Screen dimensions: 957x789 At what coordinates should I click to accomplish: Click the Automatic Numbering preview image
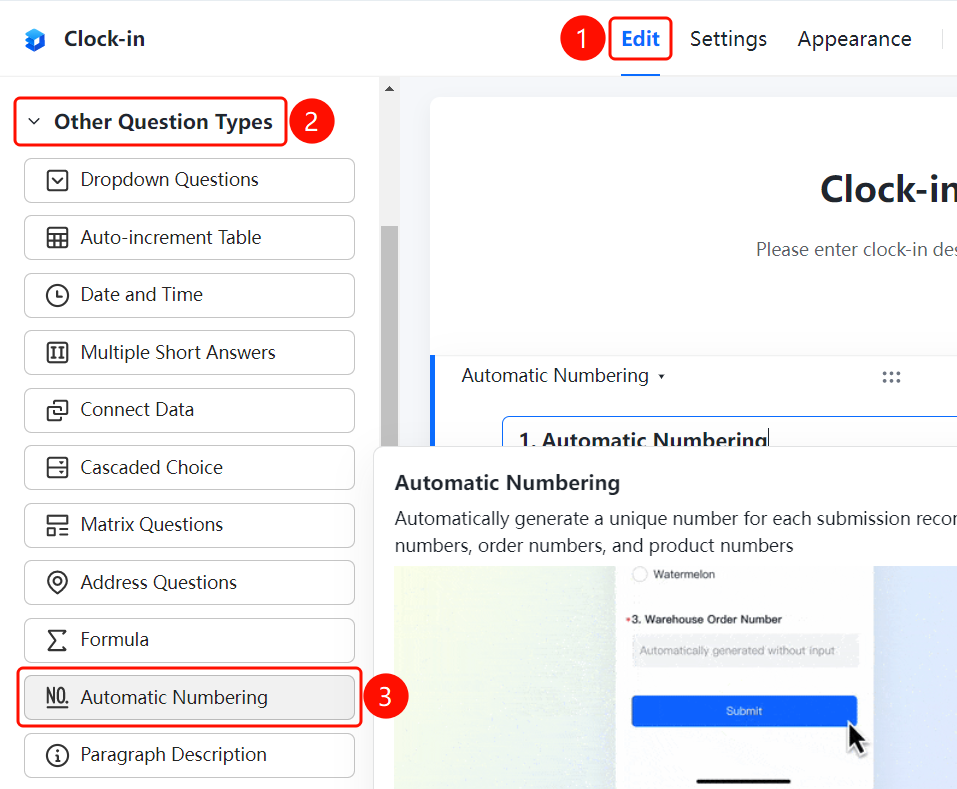675,677
